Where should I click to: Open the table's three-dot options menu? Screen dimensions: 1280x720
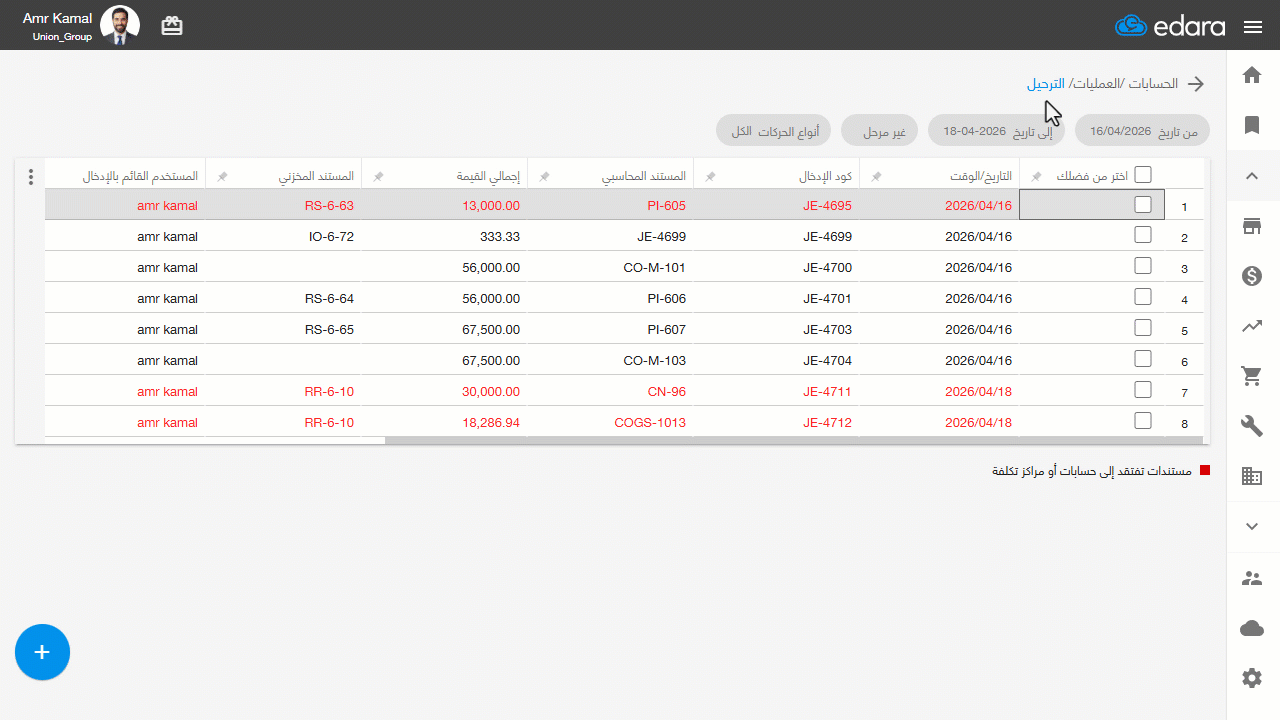pos(31,177)
